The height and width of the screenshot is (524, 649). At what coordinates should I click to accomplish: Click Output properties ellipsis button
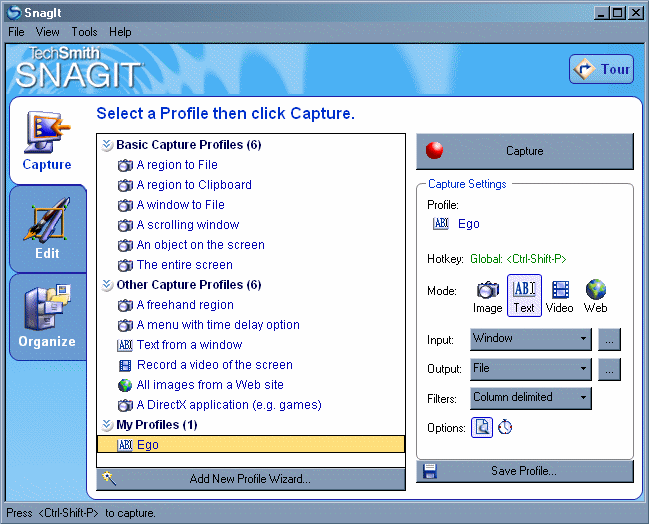point(609,369)
